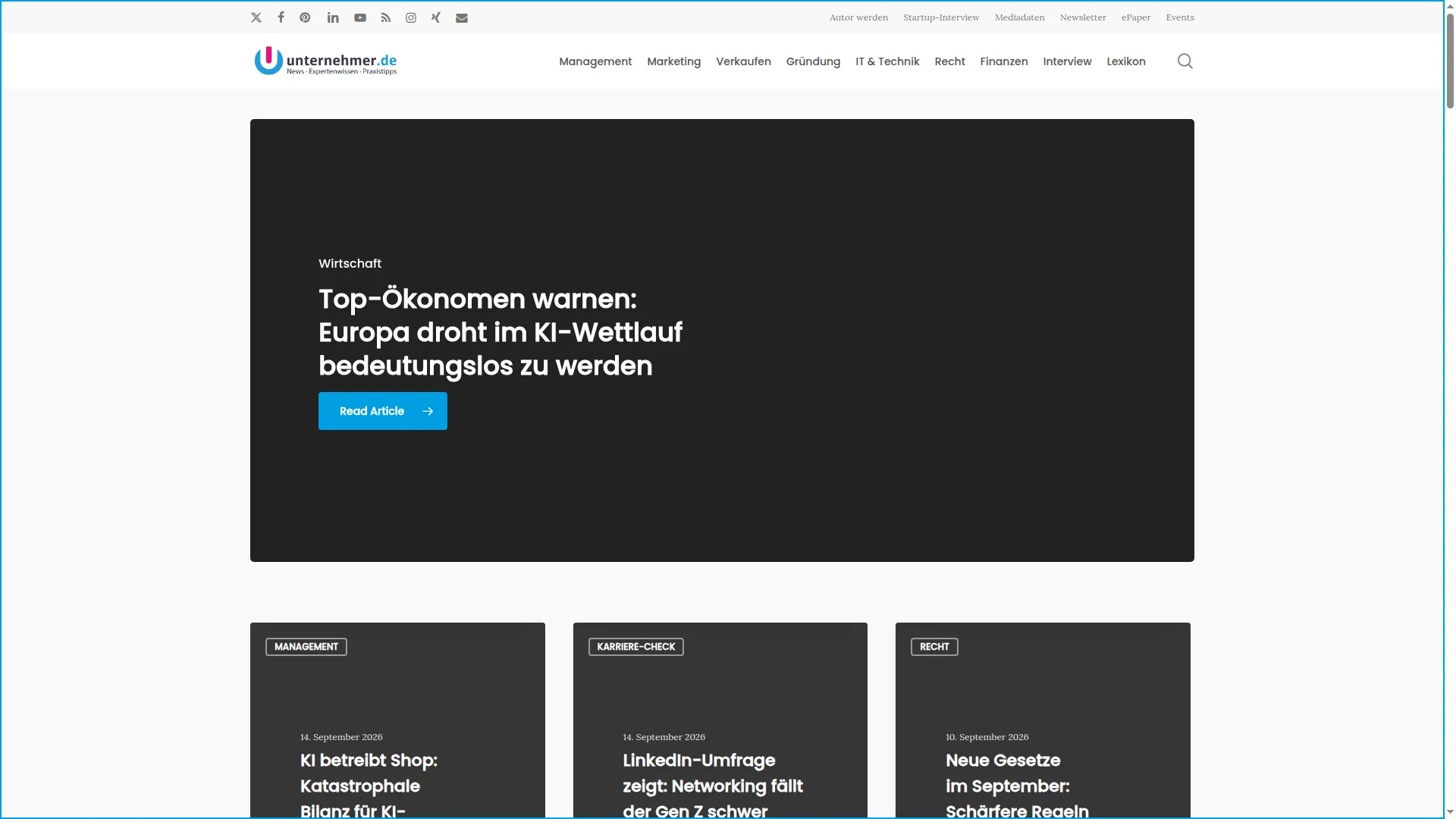Viewport: 1456px width, 819px height.
Task: Open the Top-Ökonomen warnen headline
Action: [500, 332]
